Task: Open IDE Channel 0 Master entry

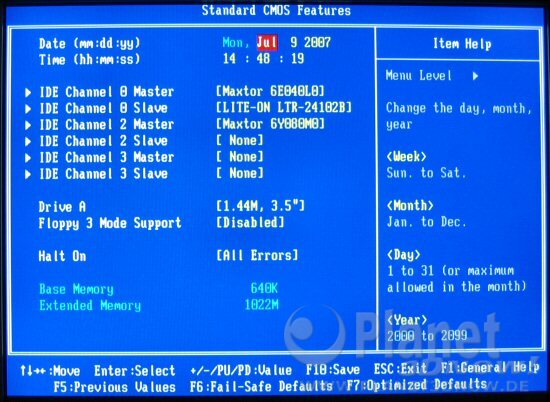Action: tap(107, 92)
